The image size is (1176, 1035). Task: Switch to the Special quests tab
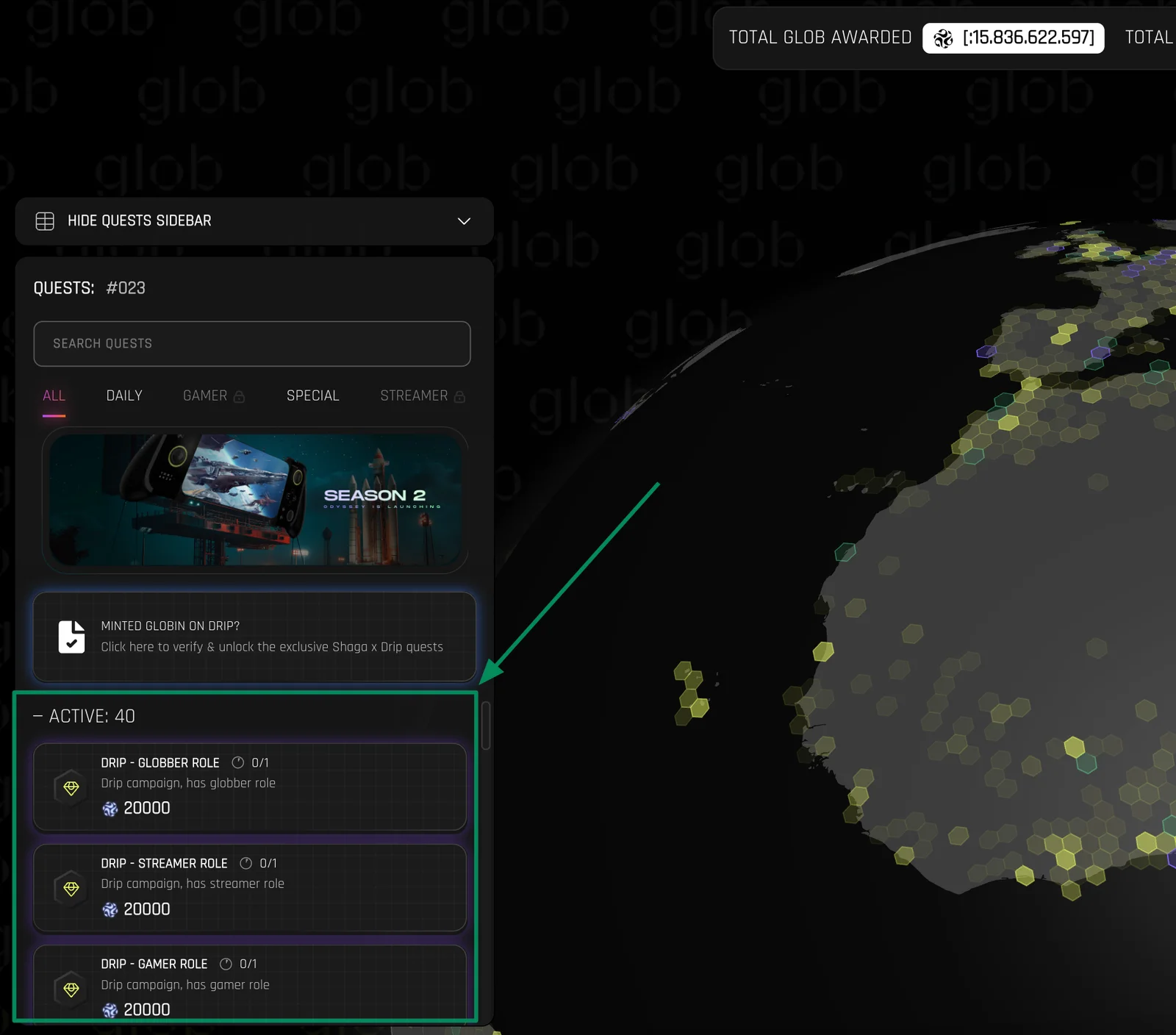tap(313, 396)
